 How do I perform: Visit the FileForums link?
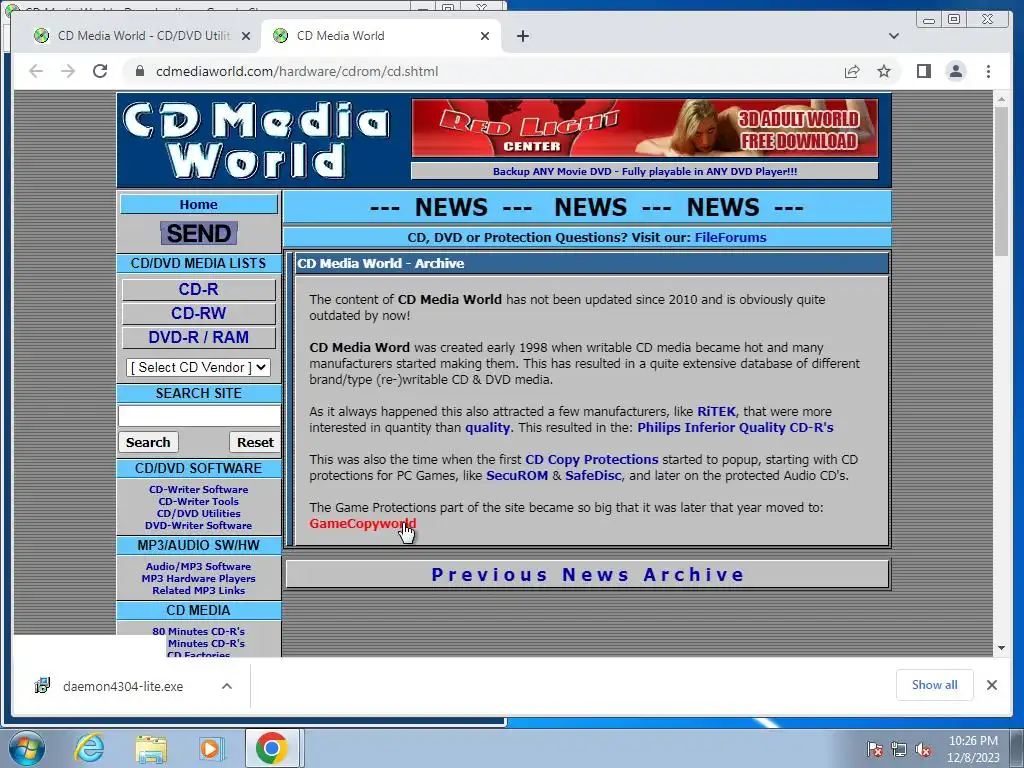730,238
